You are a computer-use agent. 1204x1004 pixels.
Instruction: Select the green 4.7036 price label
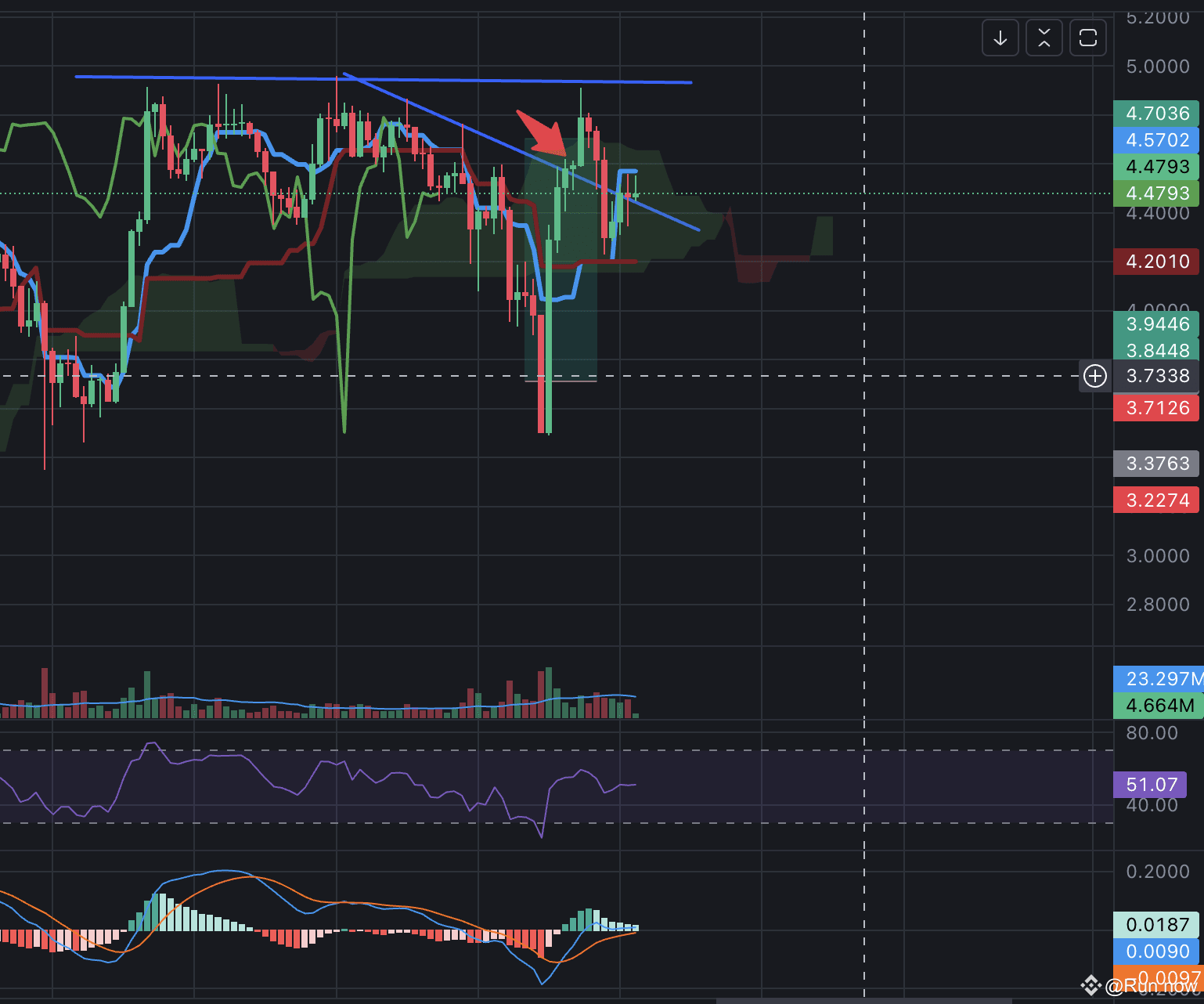tap(1157, 114)
